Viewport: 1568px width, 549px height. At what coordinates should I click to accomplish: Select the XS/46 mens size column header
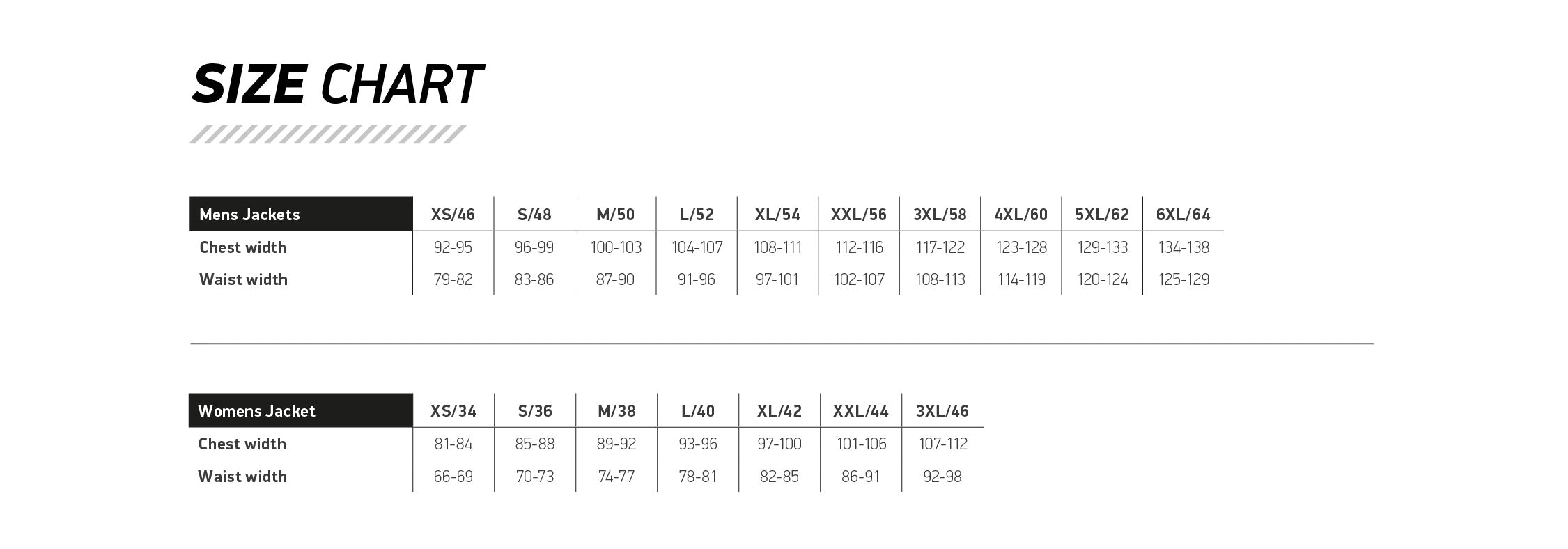(453, 215)
